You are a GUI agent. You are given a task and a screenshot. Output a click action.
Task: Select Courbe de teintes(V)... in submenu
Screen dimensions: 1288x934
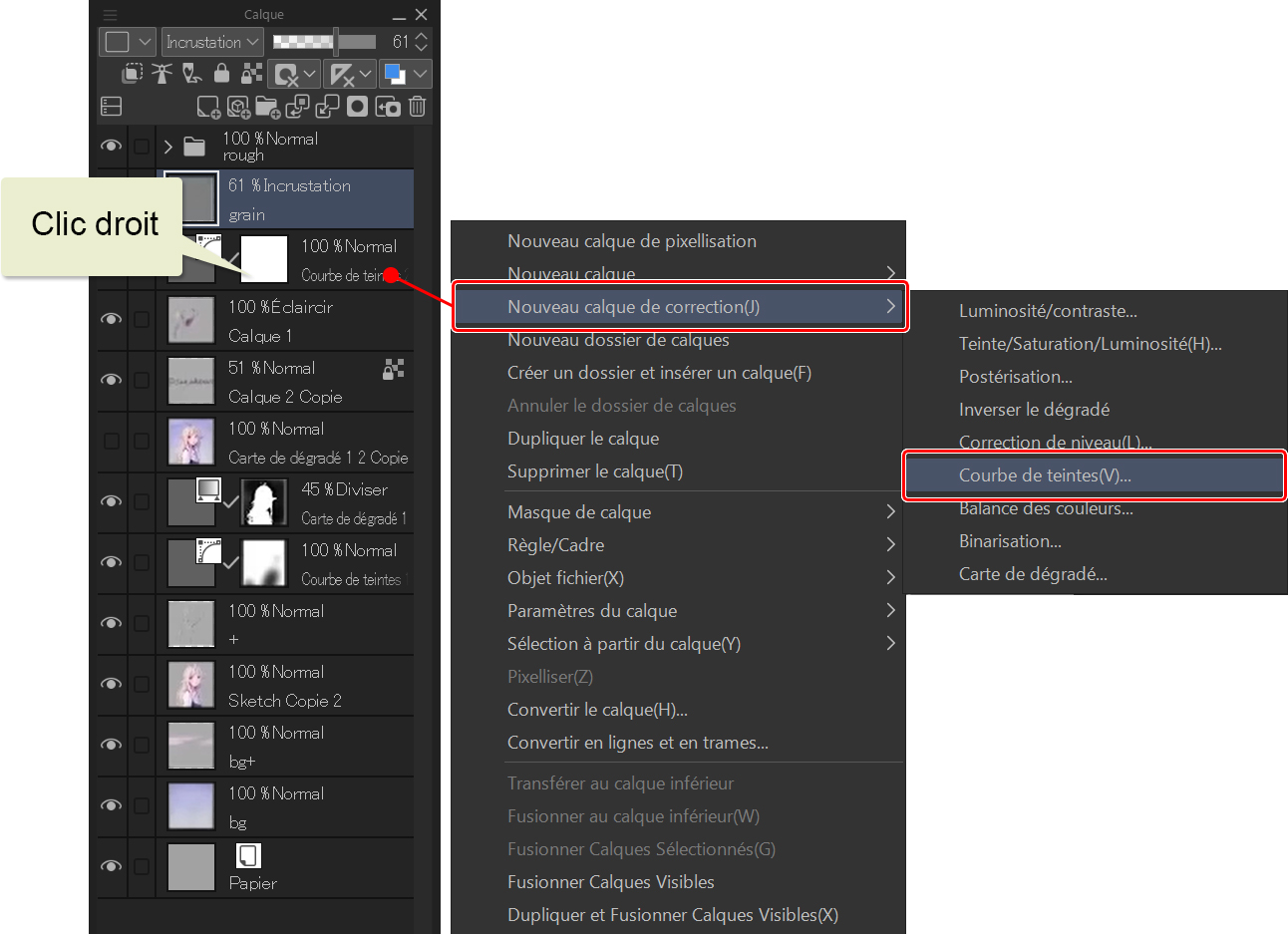point(1044,475)
